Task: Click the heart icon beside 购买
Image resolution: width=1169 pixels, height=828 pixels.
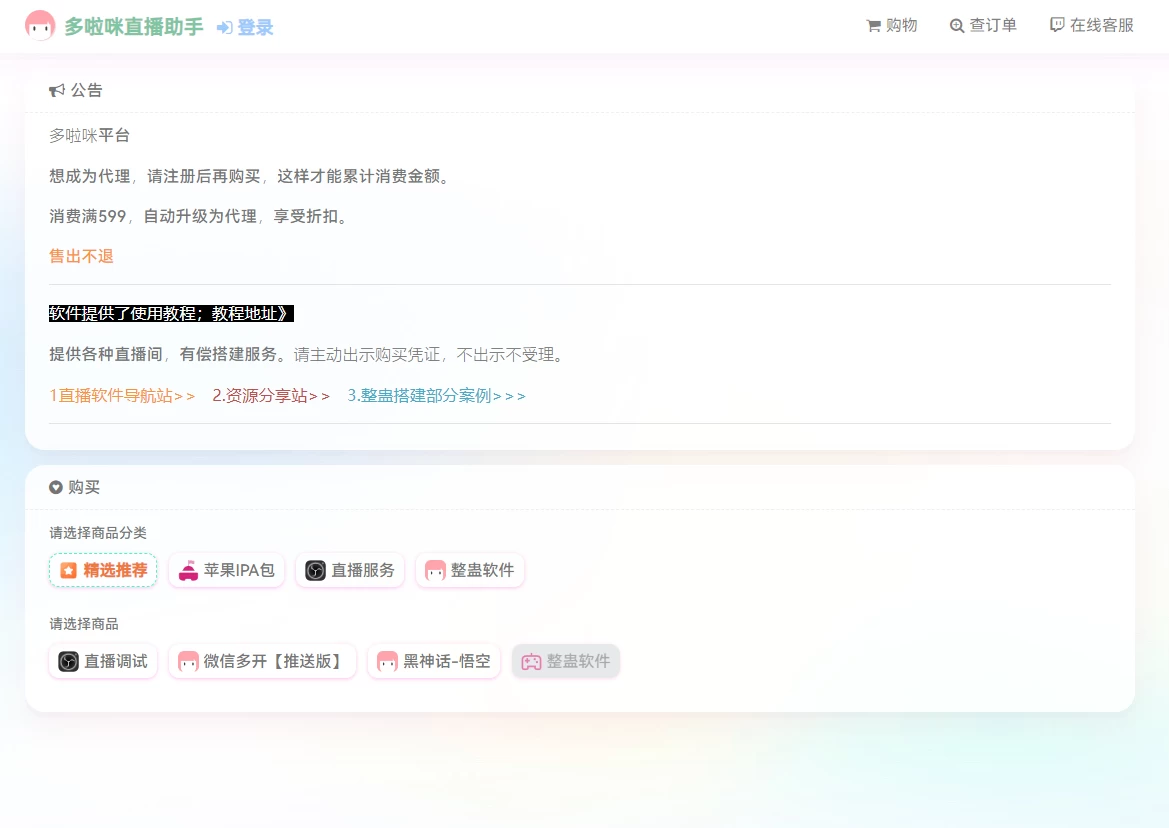Action: click(56, 487)
